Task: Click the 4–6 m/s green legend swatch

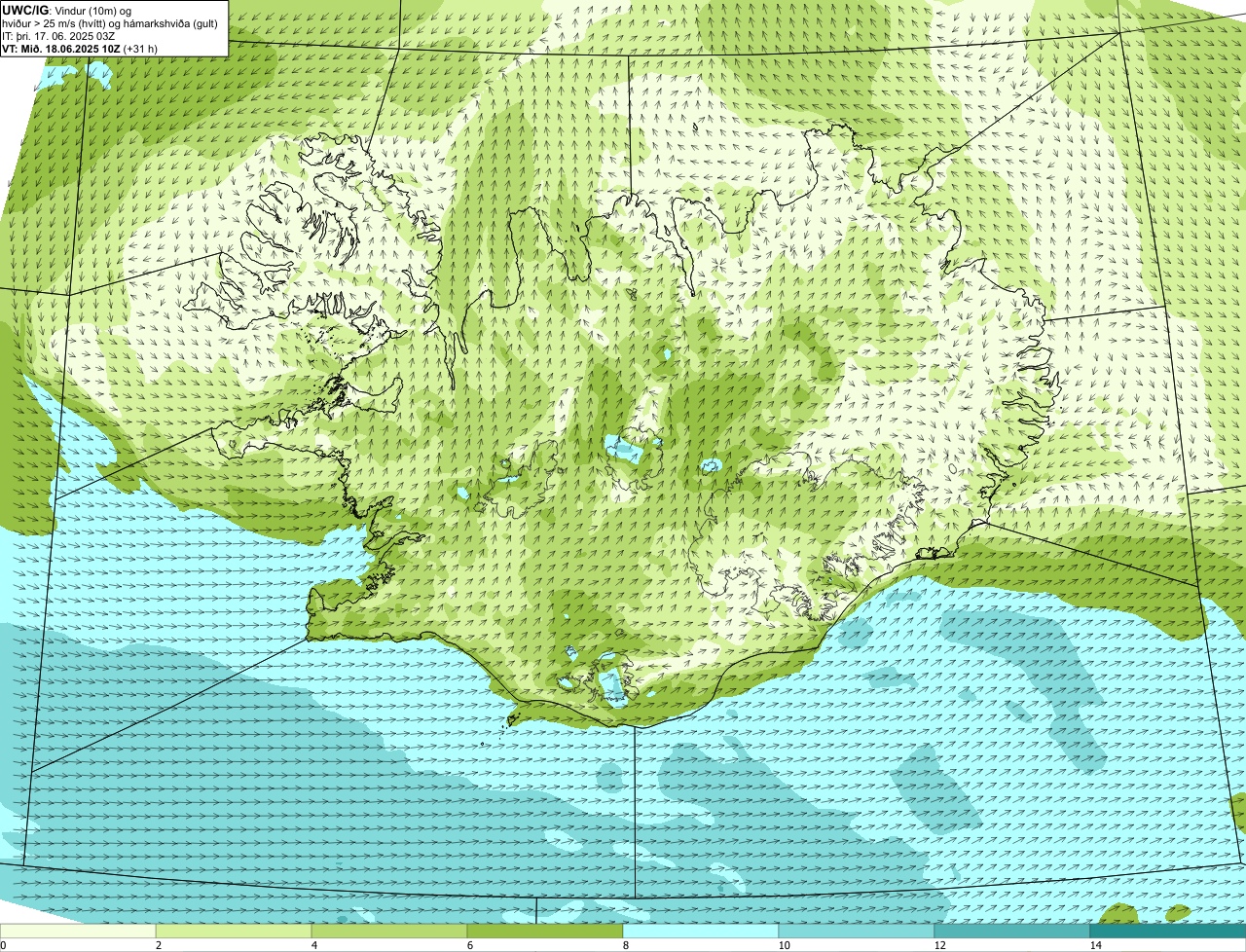Action: pos(389,931)
